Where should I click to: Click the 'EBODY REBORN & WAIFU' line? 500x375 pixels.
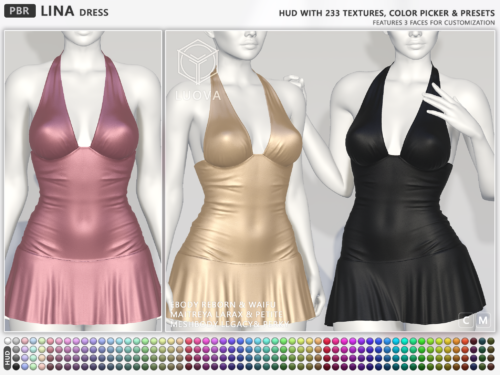(x=223, y=305)
